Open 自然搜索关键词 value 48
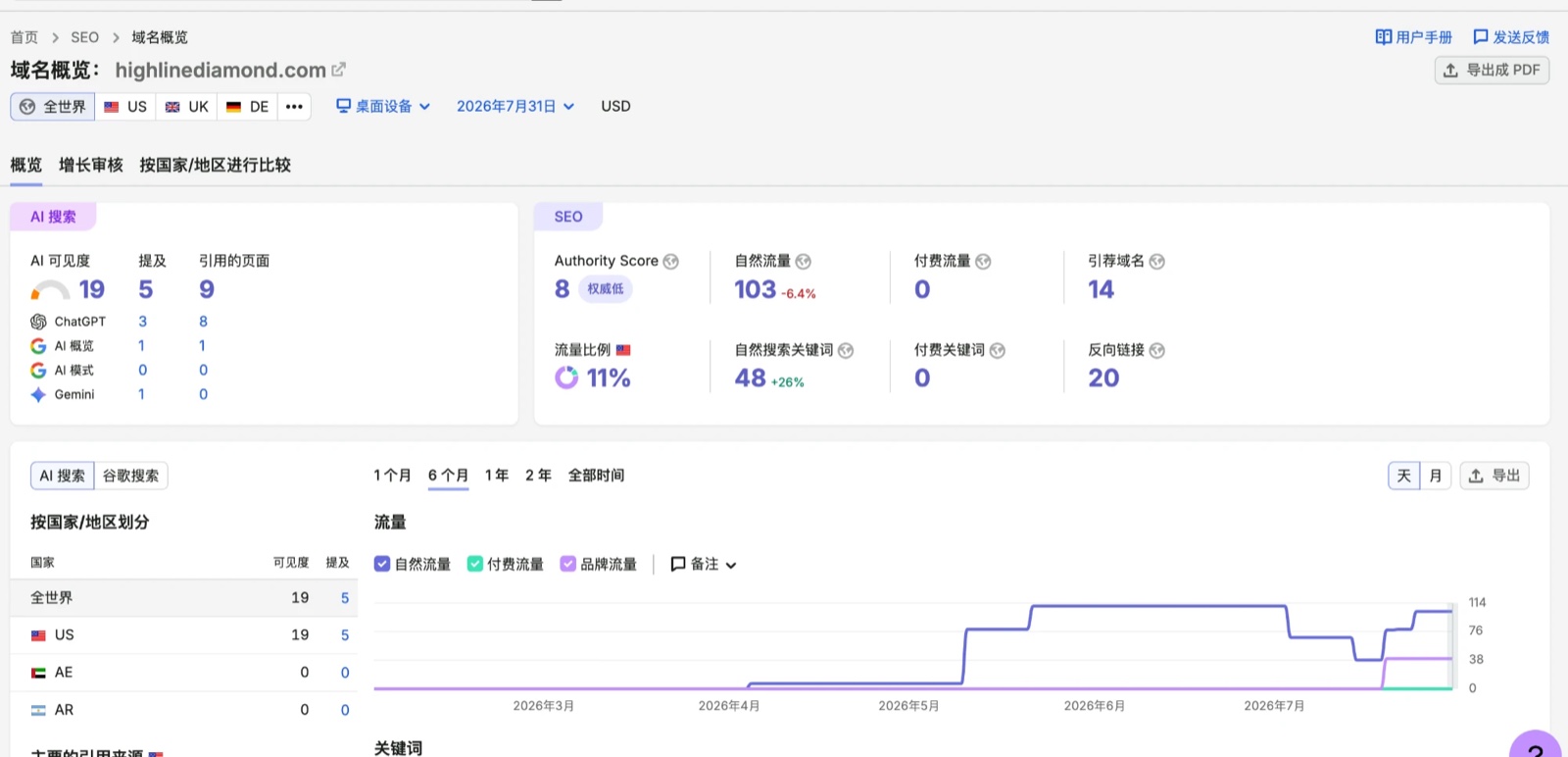Viewport: 1568px width, 757px height. tap(751, 378)
